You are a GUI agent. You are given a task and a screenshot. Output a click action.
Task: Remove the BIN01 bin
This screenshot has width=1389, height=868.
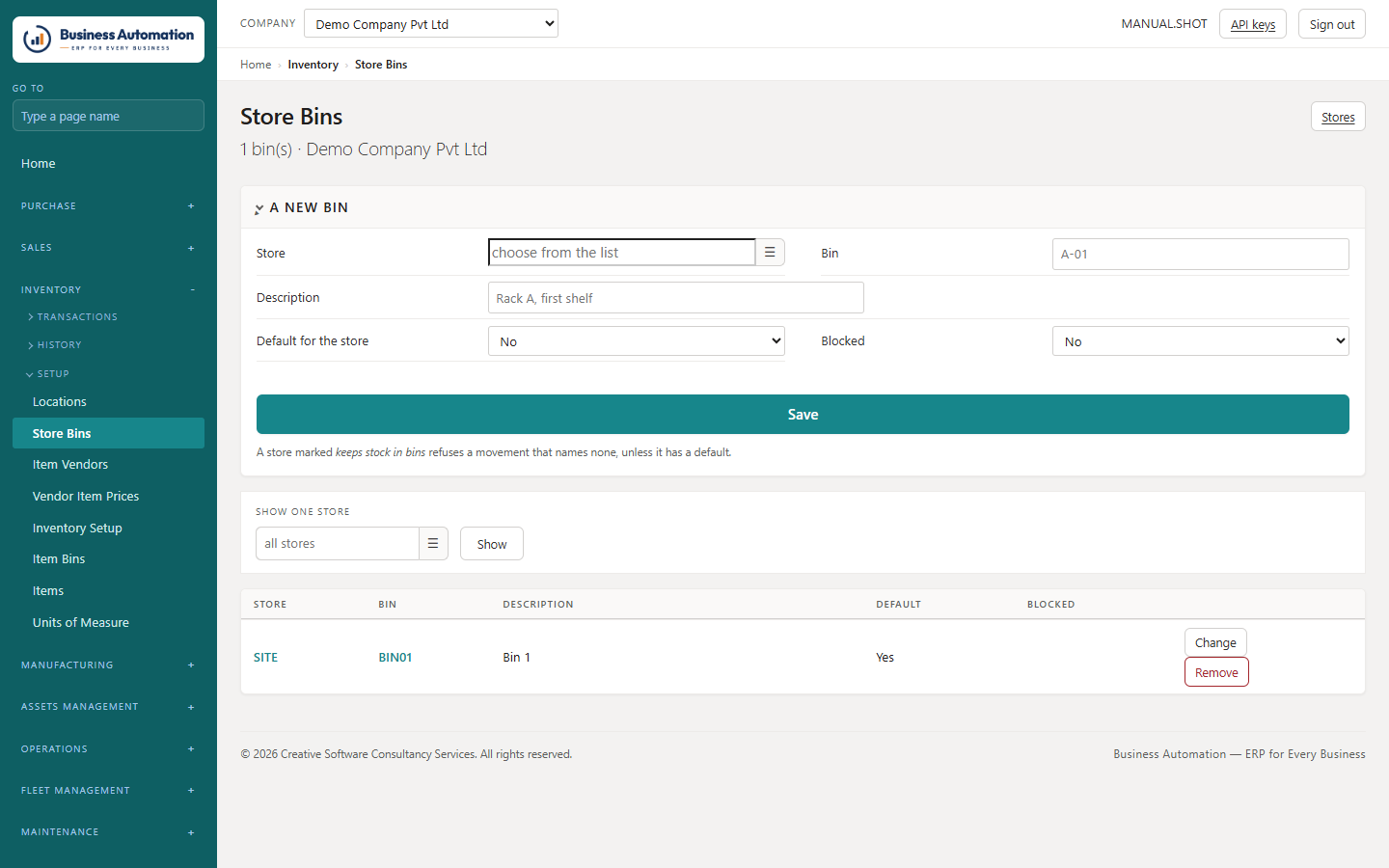(1216, 672)
